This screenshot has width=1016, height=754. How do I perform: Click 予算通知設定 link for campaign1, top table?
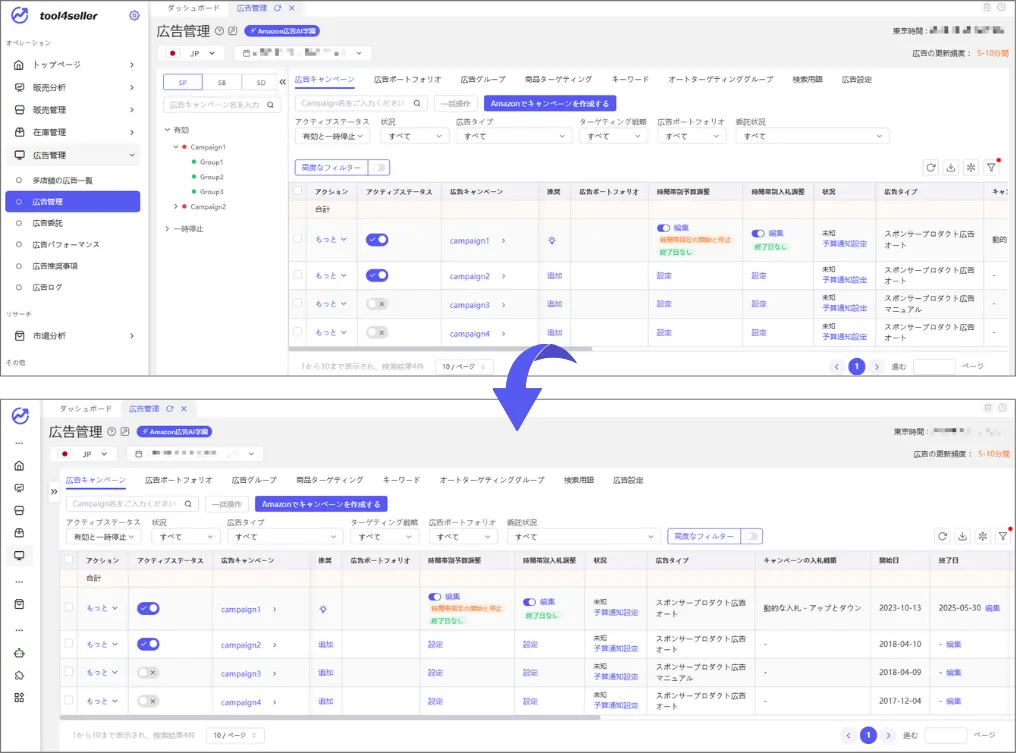click(844, 244)
